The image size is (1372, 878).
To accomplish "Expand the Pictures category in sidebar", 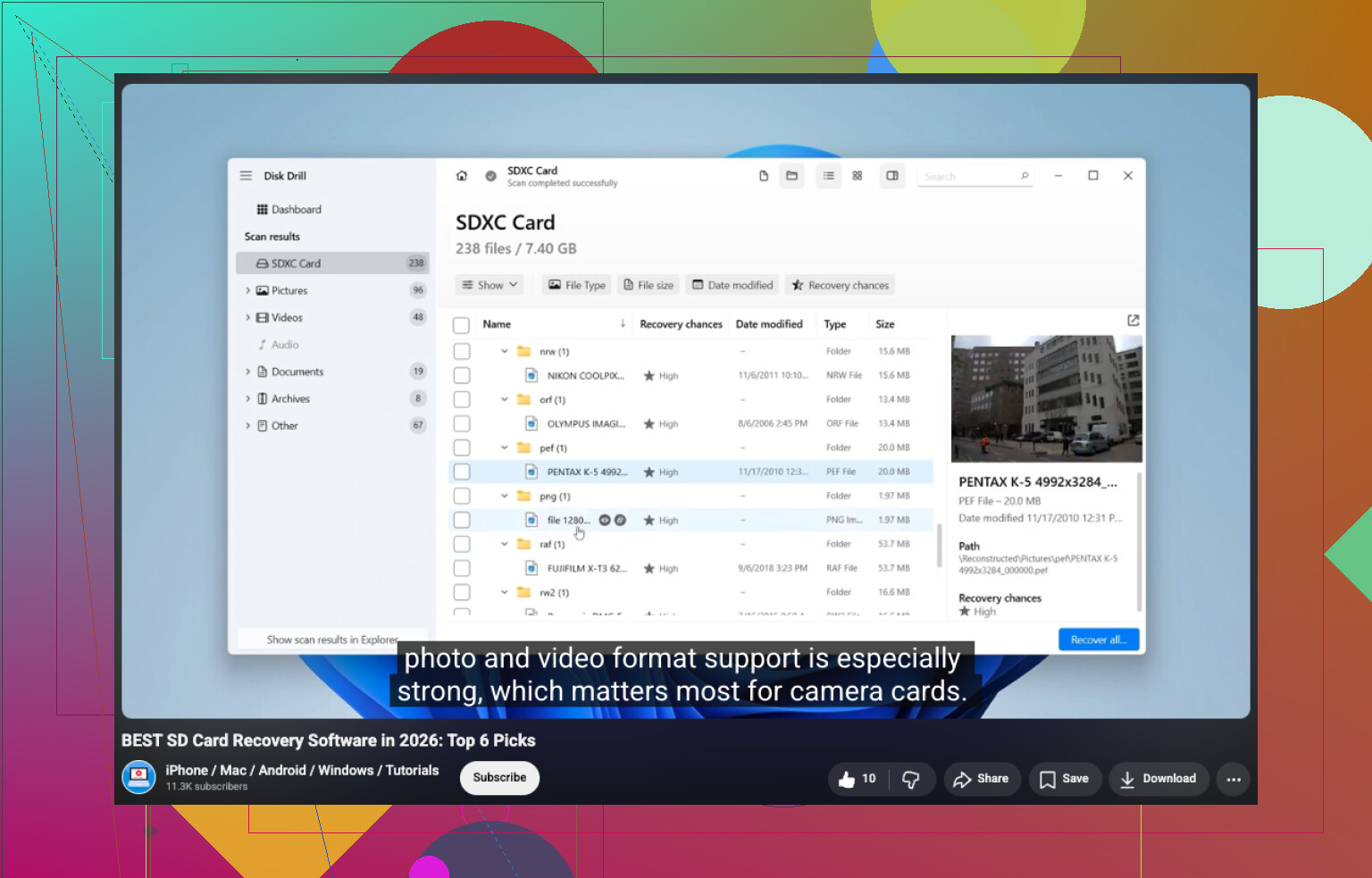I will [x=247, y=290].
